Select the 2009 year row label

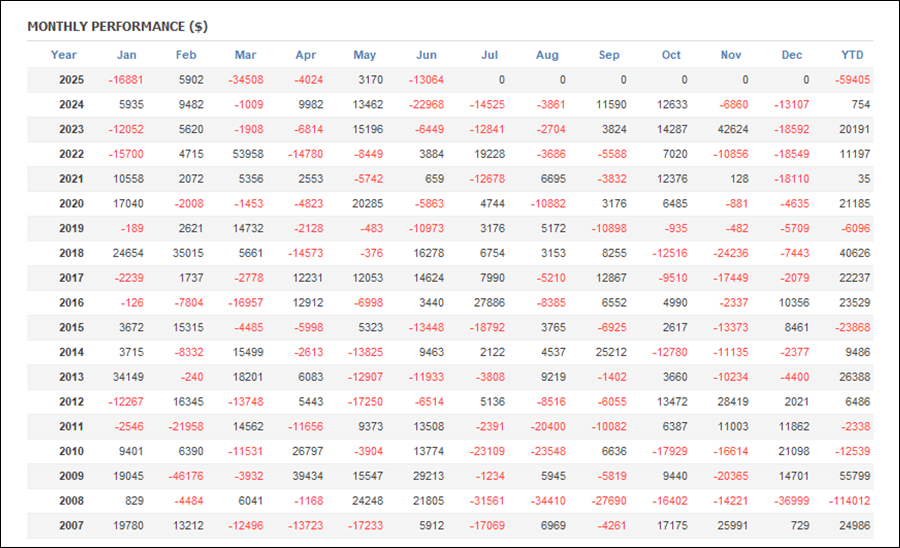coord(71,476)
